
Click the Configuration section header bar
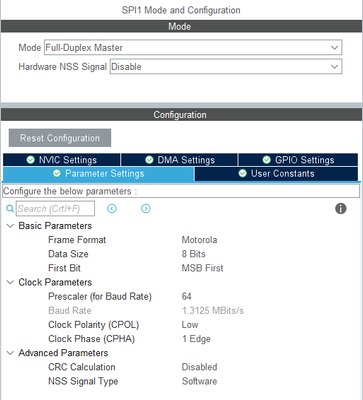(181, 115)
